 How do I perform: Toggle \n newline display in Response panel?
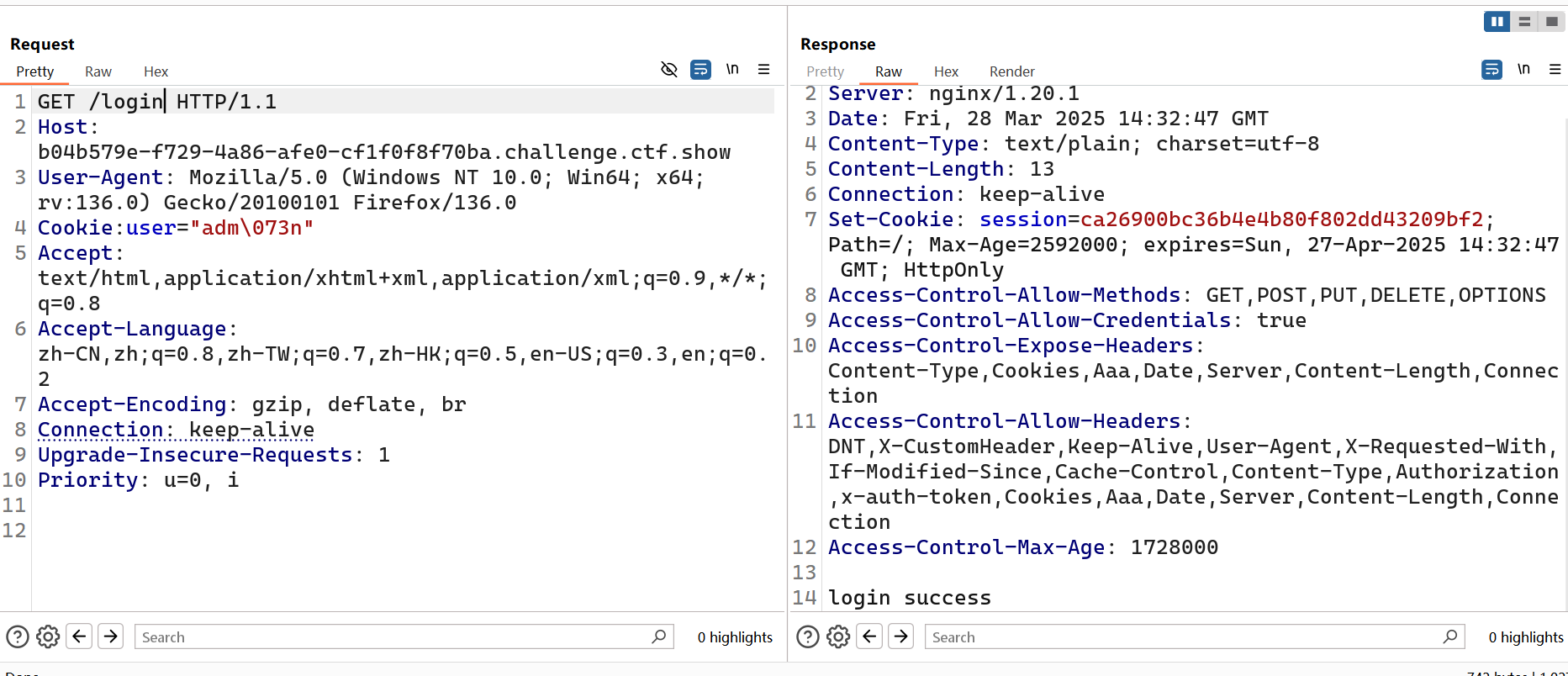click(x=1523, y=69)
